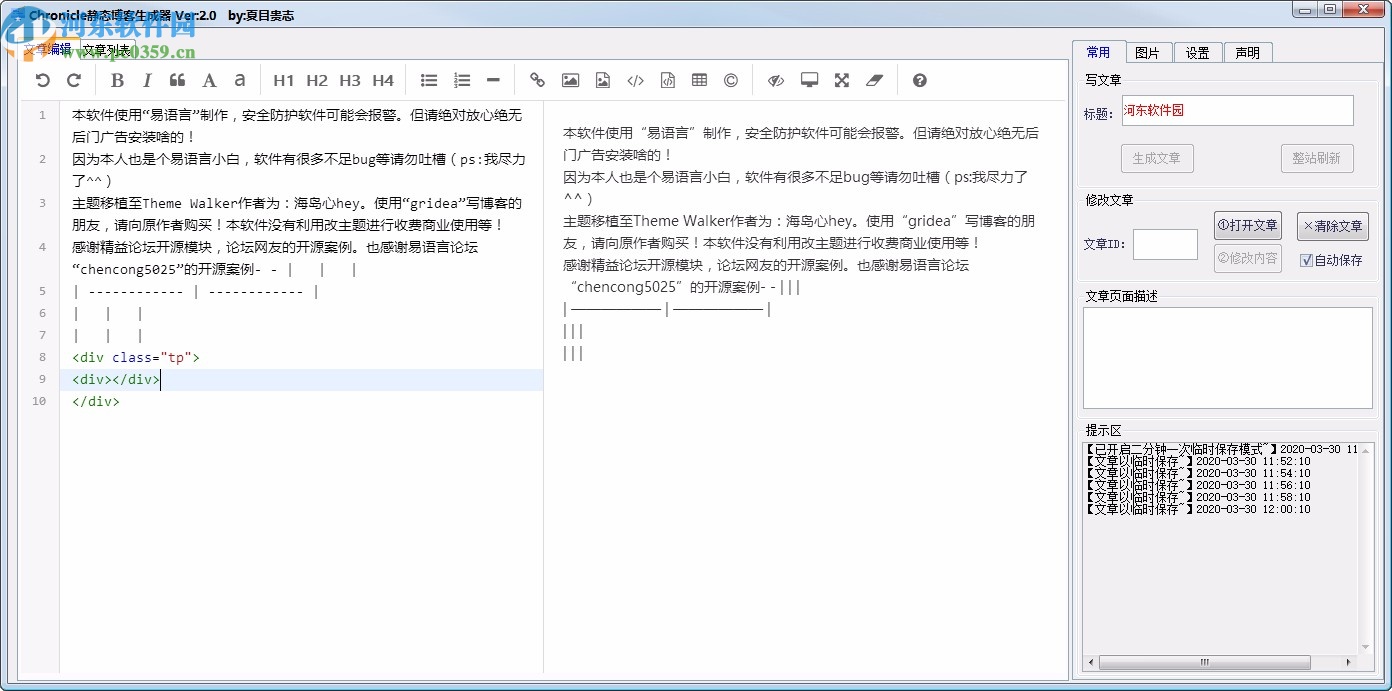This screenshot has height=691, width=1392.
Task: Insert an ordered numbered list
Action: [461, 80]
